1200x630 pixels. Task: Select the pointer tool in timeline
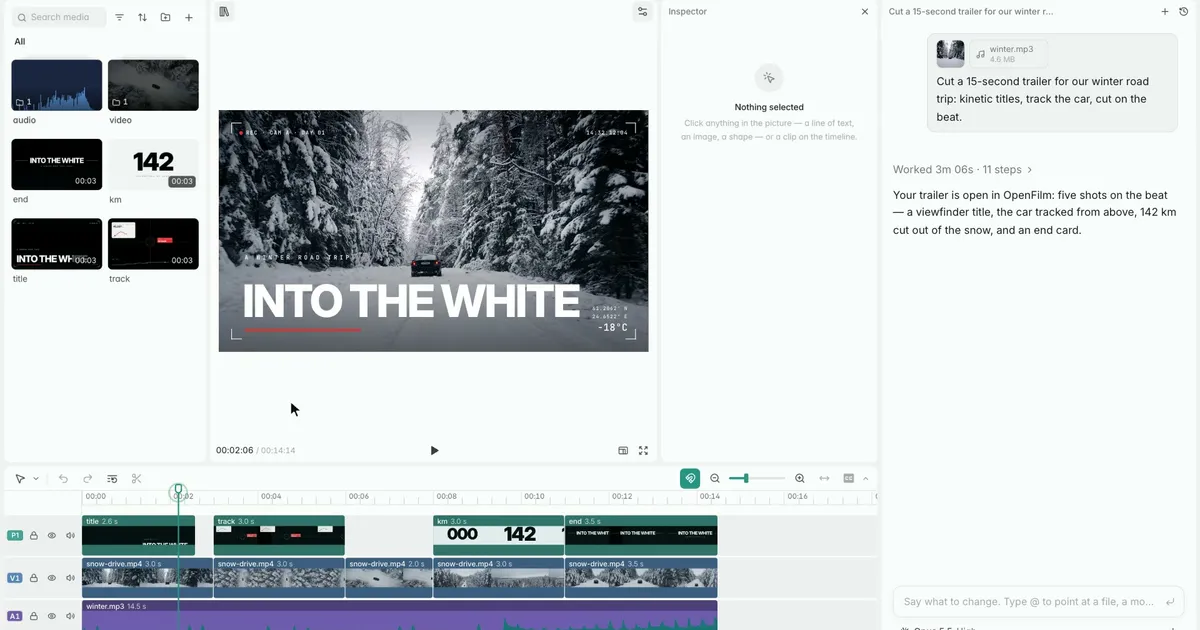20,479
